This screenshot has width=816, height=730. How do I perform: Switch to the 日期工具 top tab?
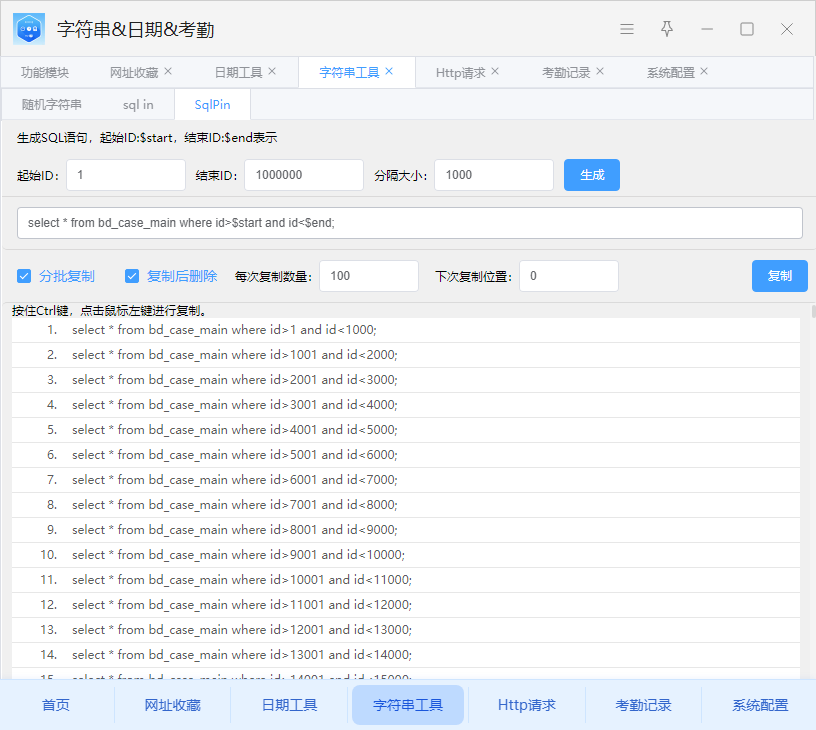click(238, 72)
